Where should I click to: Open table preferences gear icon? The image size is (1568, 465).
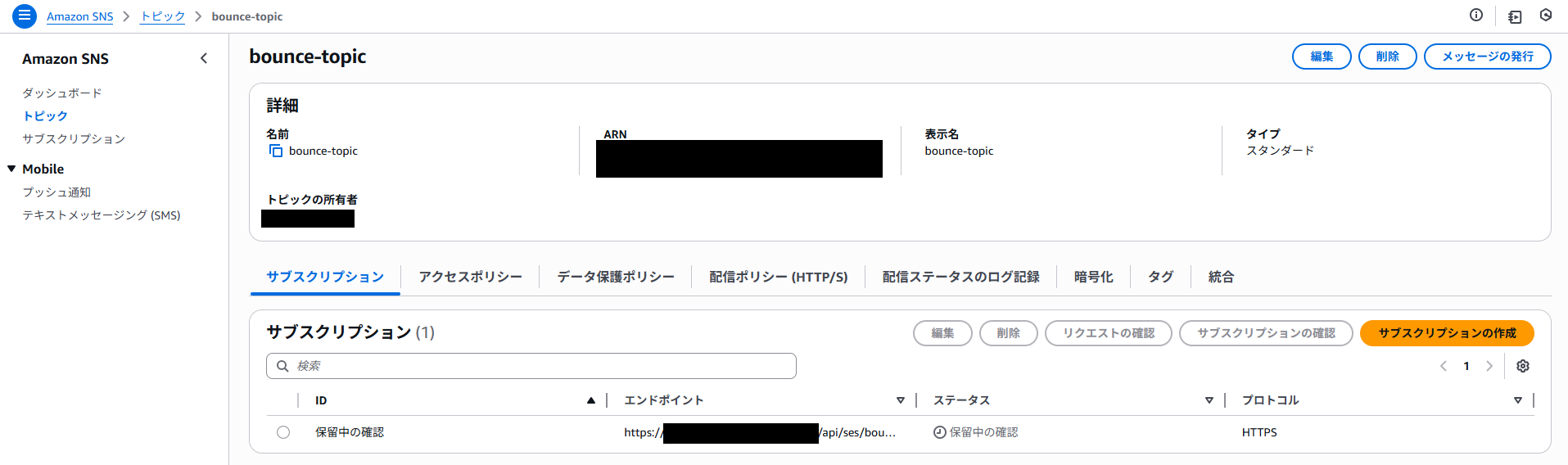coord(1522,366)
